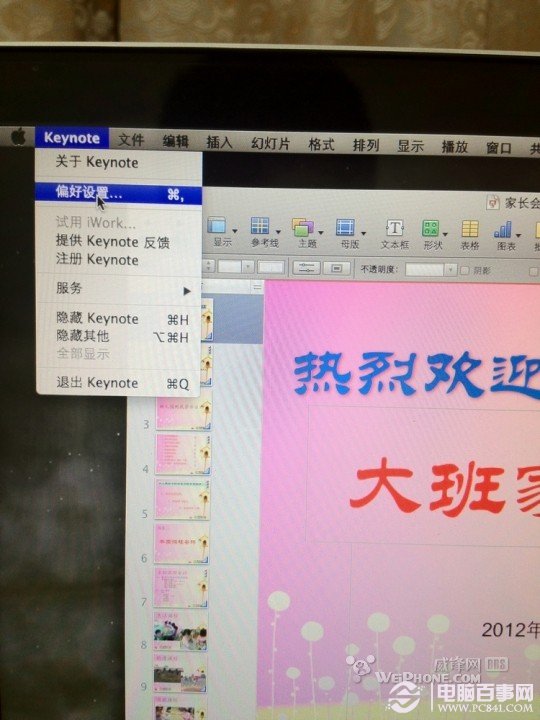
Task: Open the 编辑 (Edit) menu
Action: [x=175, y=141]
